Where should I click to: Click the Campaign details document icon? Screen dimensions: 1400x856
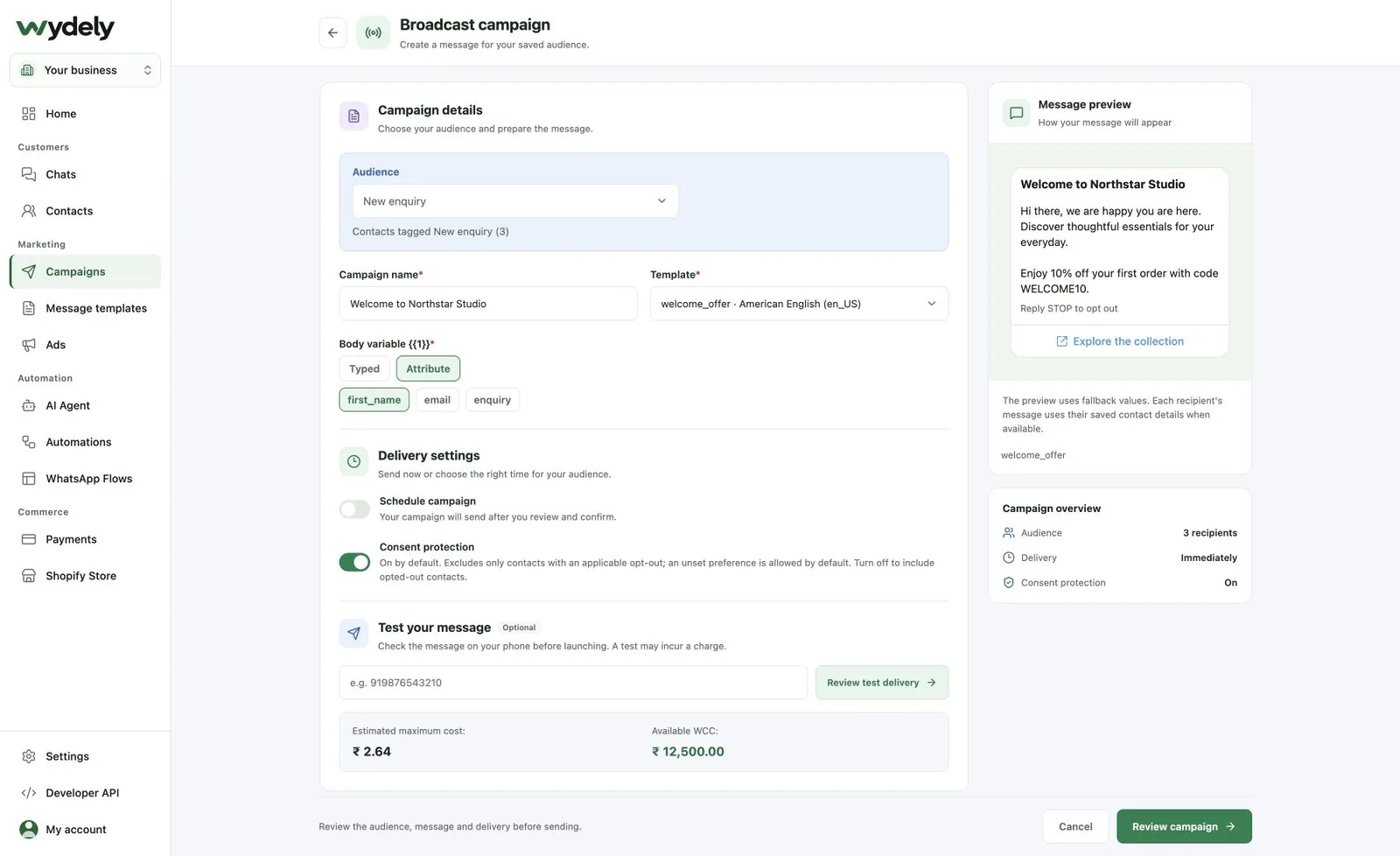tap(353, 116)
